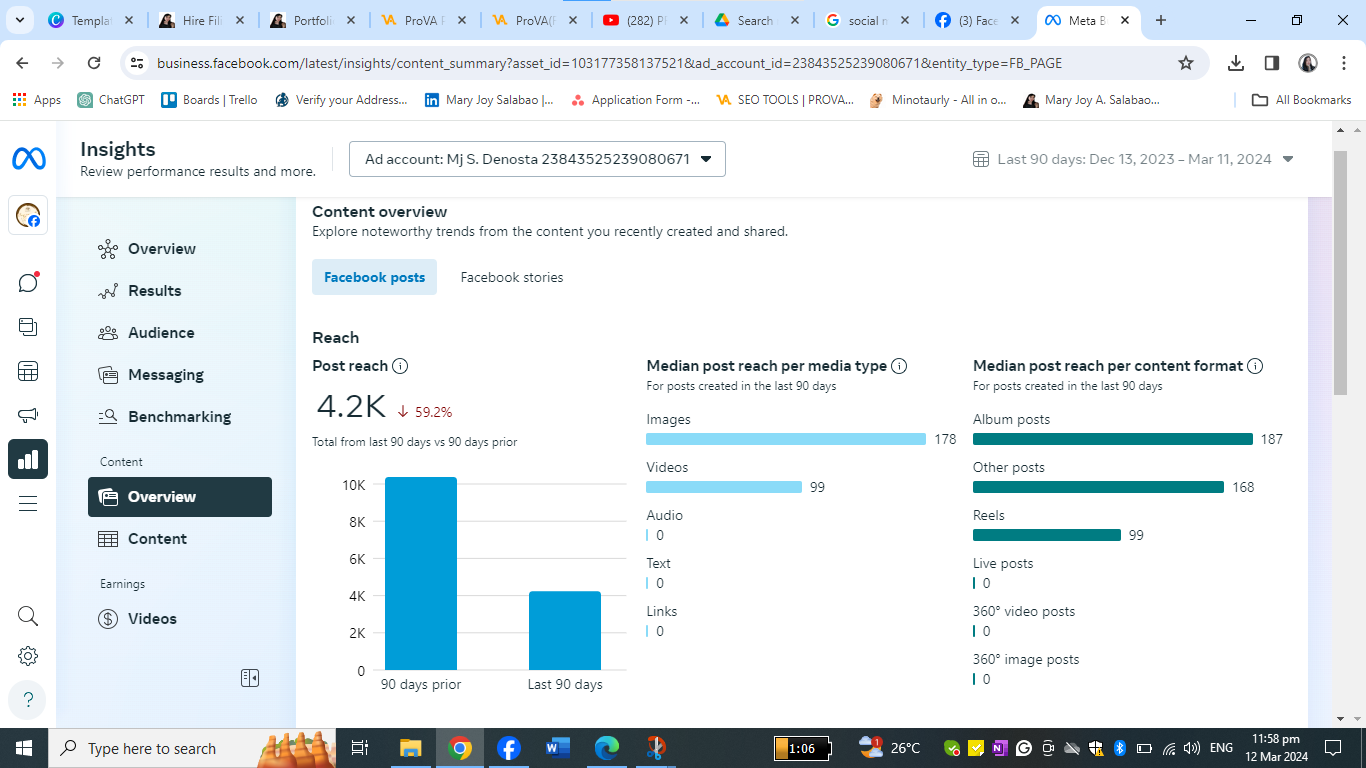
Task: Click info icon beside Median post reach per content format
Action: 1255,366
